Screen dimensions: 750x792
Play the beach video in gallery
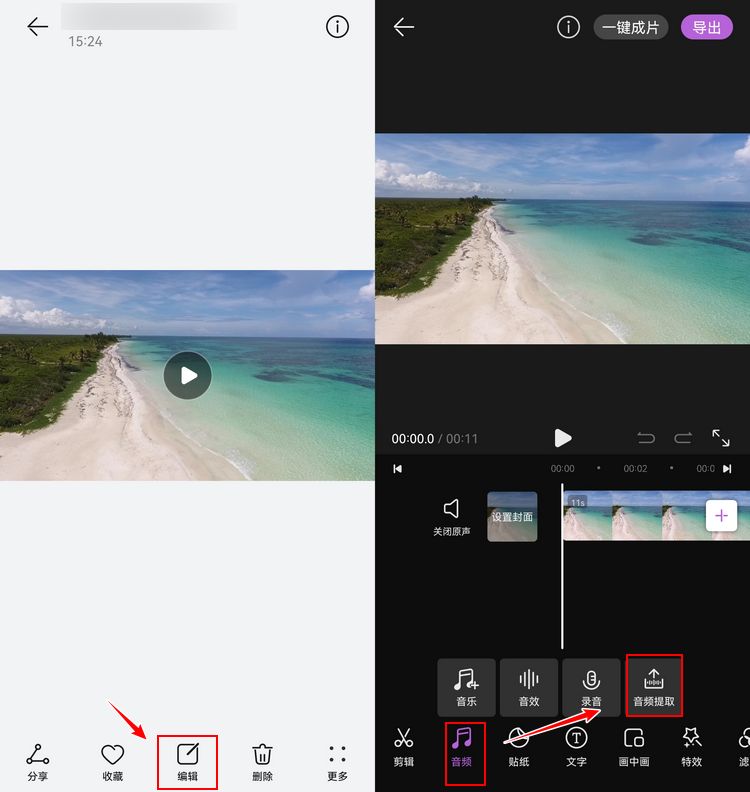coord(188,375)
